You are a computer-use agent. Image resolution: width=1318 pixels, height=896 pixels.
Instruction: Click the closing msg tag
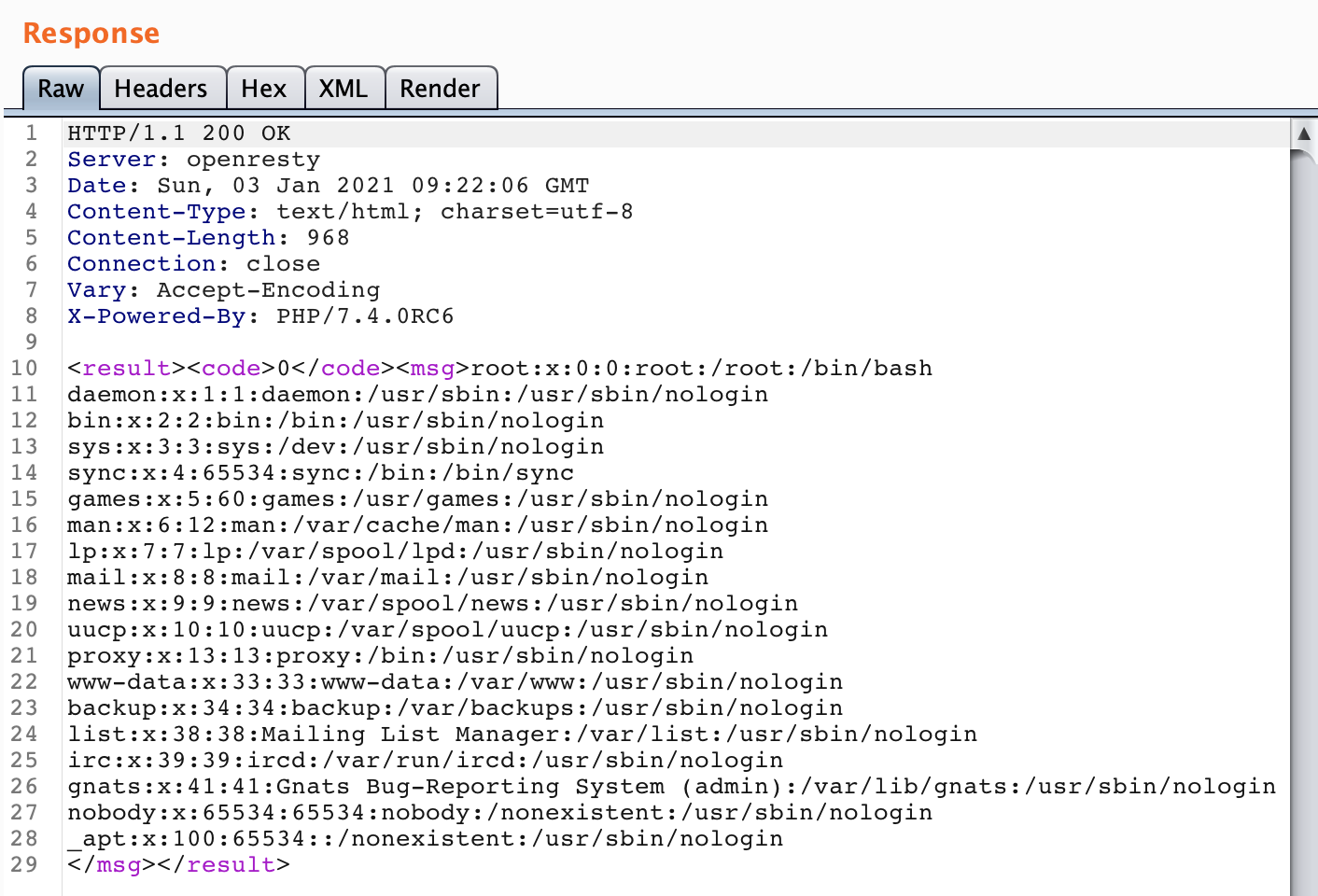click(x=110, y=865)
